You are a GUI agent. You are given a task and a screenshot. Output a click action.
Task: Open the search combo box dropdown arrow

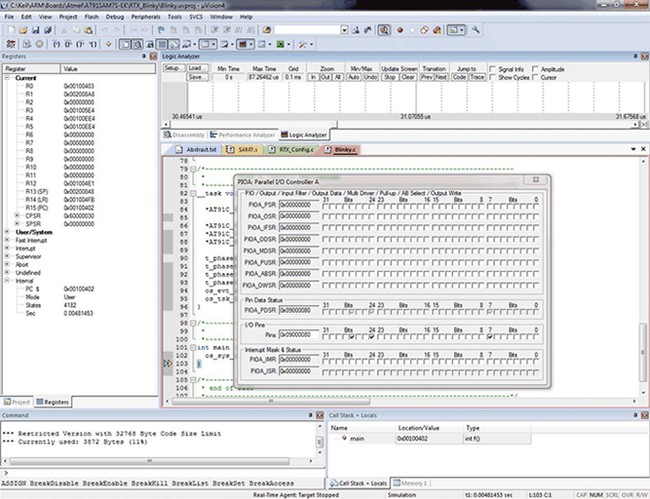pos(344,30)
